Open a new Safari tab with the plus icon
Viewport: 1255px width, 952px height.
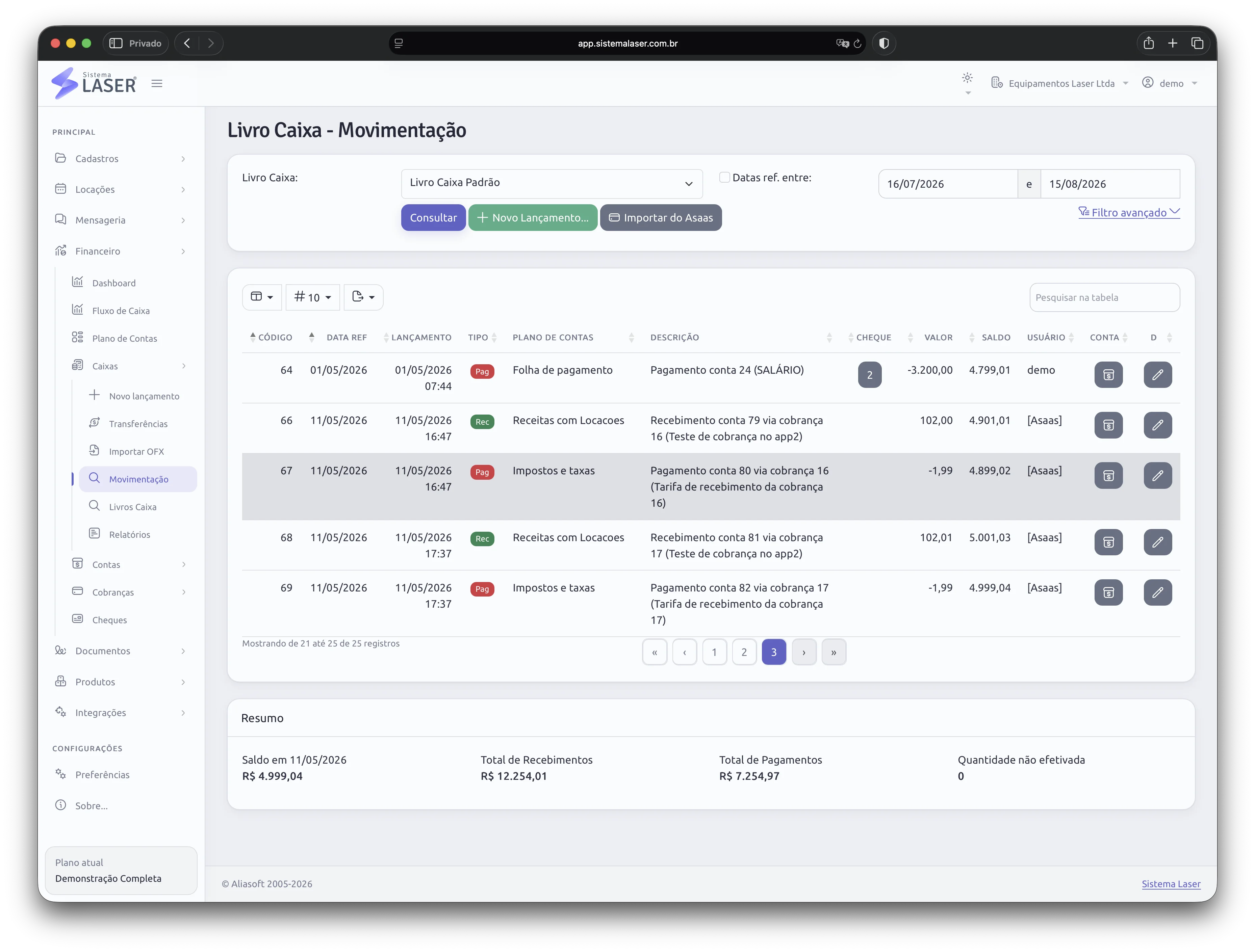[x=1173, y=43]
